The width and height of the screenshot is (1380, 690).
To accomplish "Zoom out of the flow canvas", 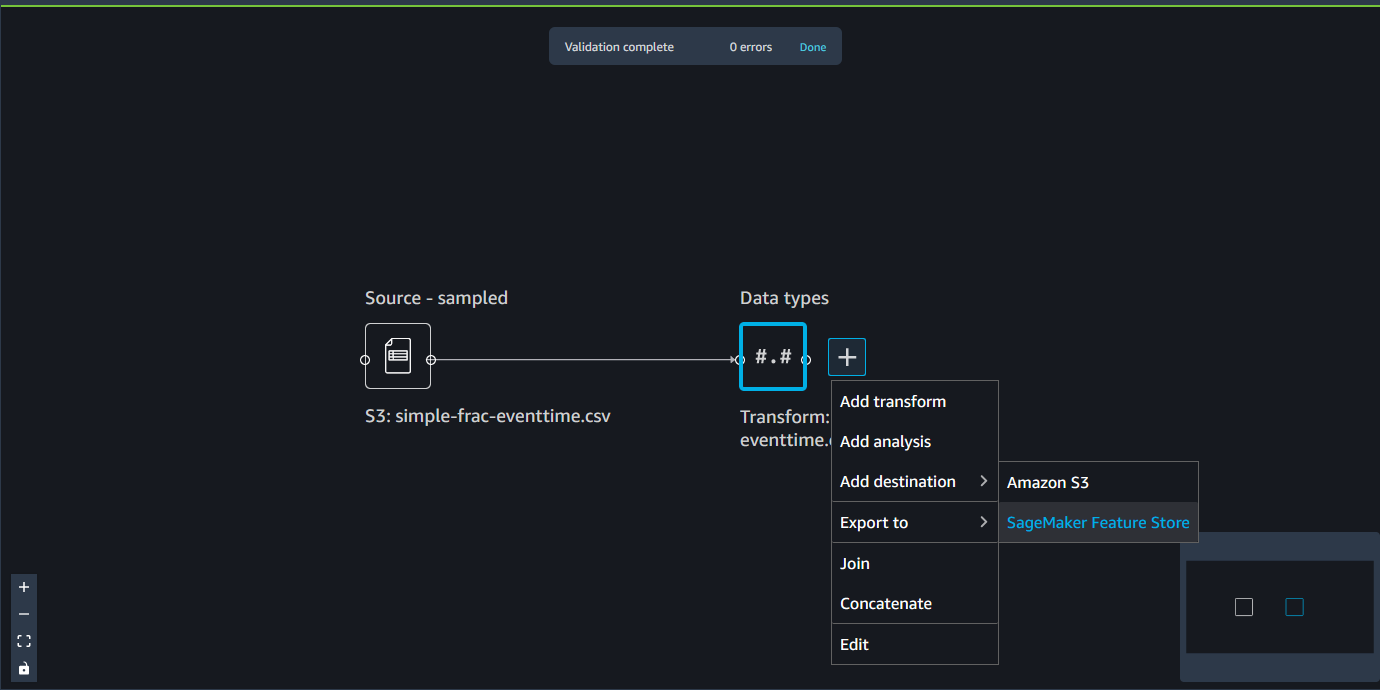I will (23, 614).
